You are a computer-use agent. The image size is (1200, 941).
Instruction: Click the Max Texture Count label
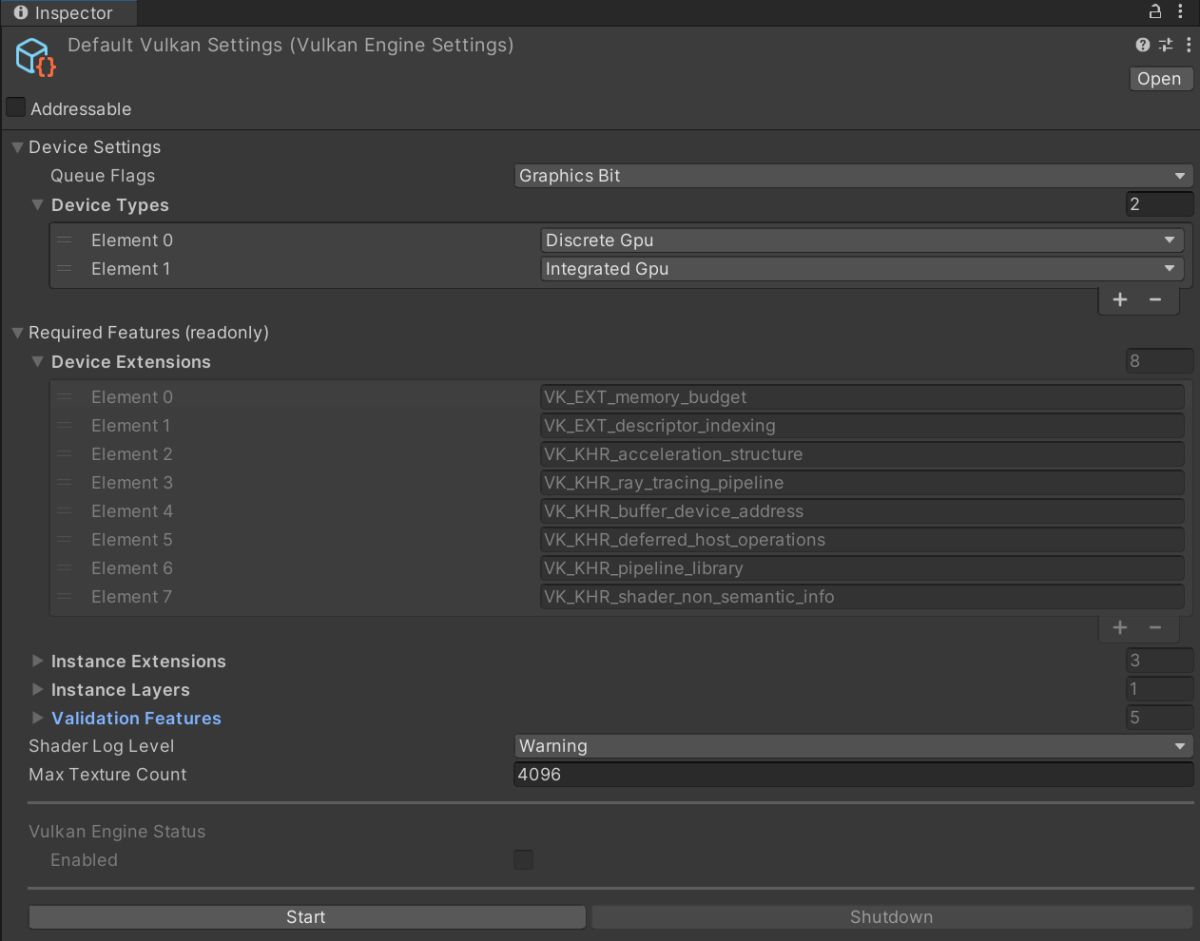[107, 775]
